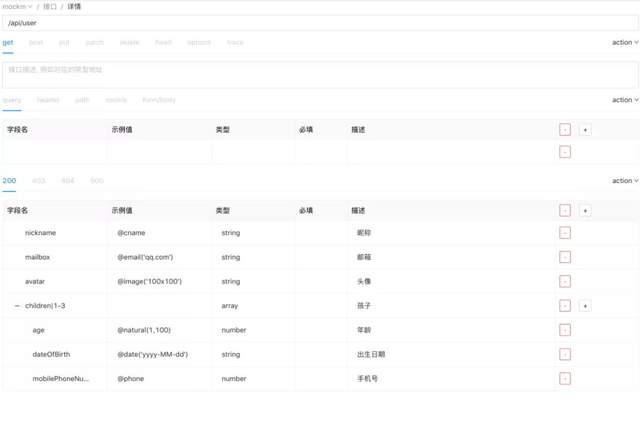Click the minus icon in the query table header
The image size is (640, 424).
point(565,130)
